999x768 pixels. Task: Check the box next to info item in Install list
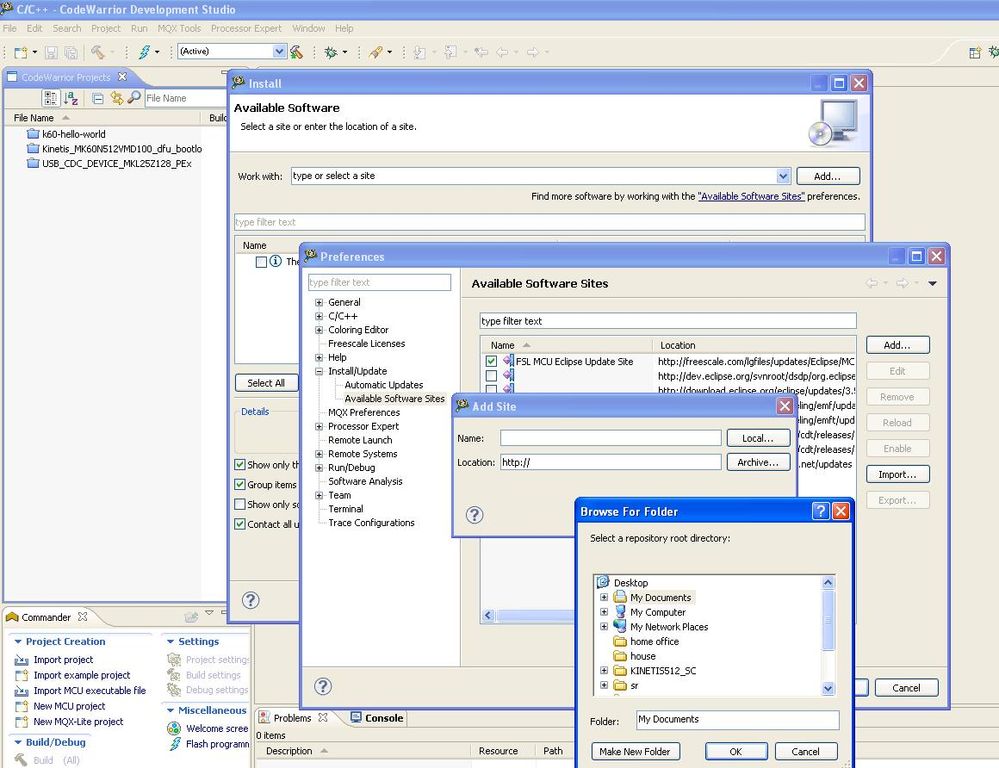(261, 262)
